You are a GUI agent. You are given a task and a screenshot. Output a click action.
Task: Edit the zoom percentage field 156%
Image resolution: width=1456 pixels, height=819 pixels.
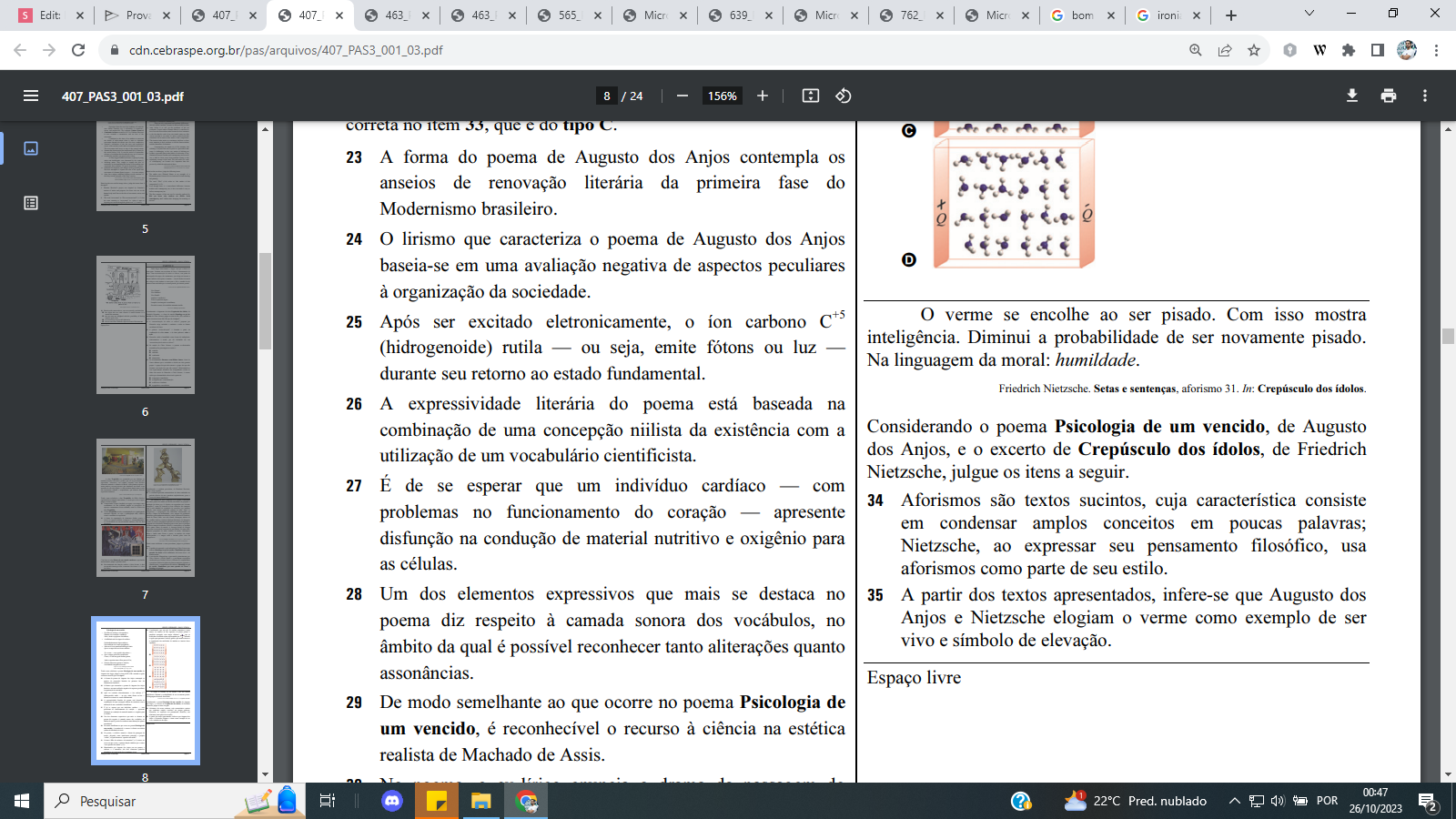click(x=723, y=96)
